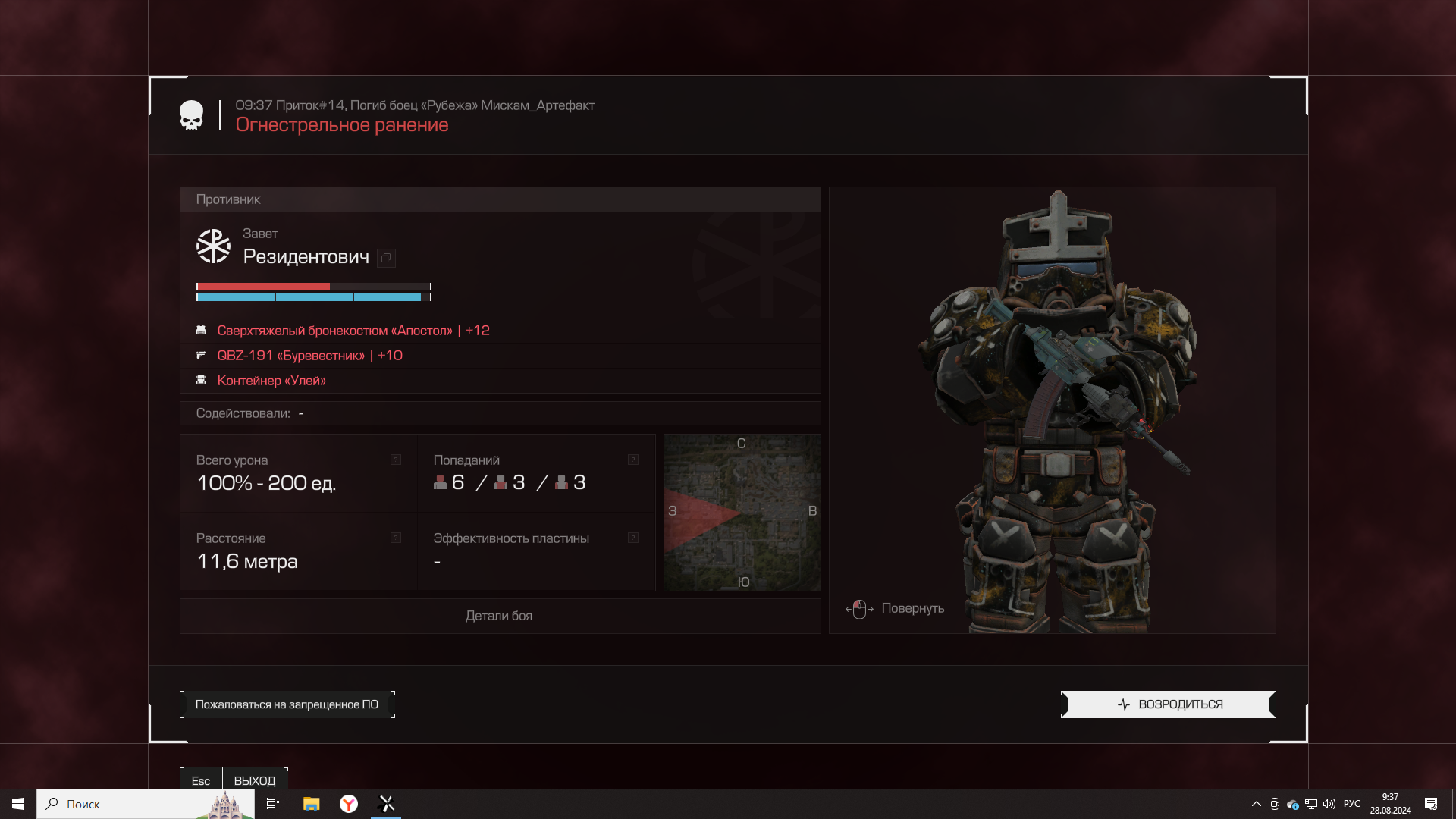Click the ВЫХОД exit button

point(255,780)
